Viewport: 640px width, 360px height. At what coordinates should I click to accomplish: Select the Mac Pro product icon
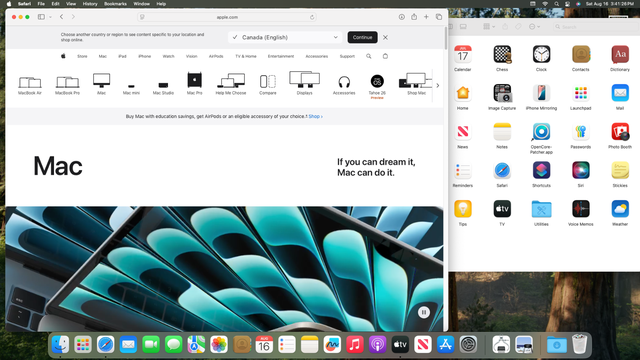194,83
